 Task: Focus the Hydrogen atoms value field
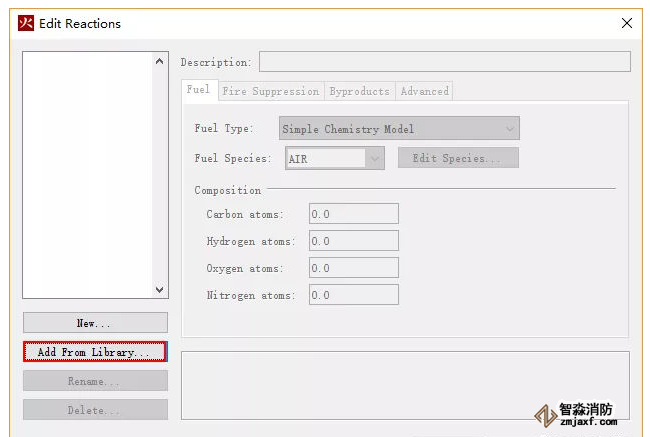tap(354, 241)
